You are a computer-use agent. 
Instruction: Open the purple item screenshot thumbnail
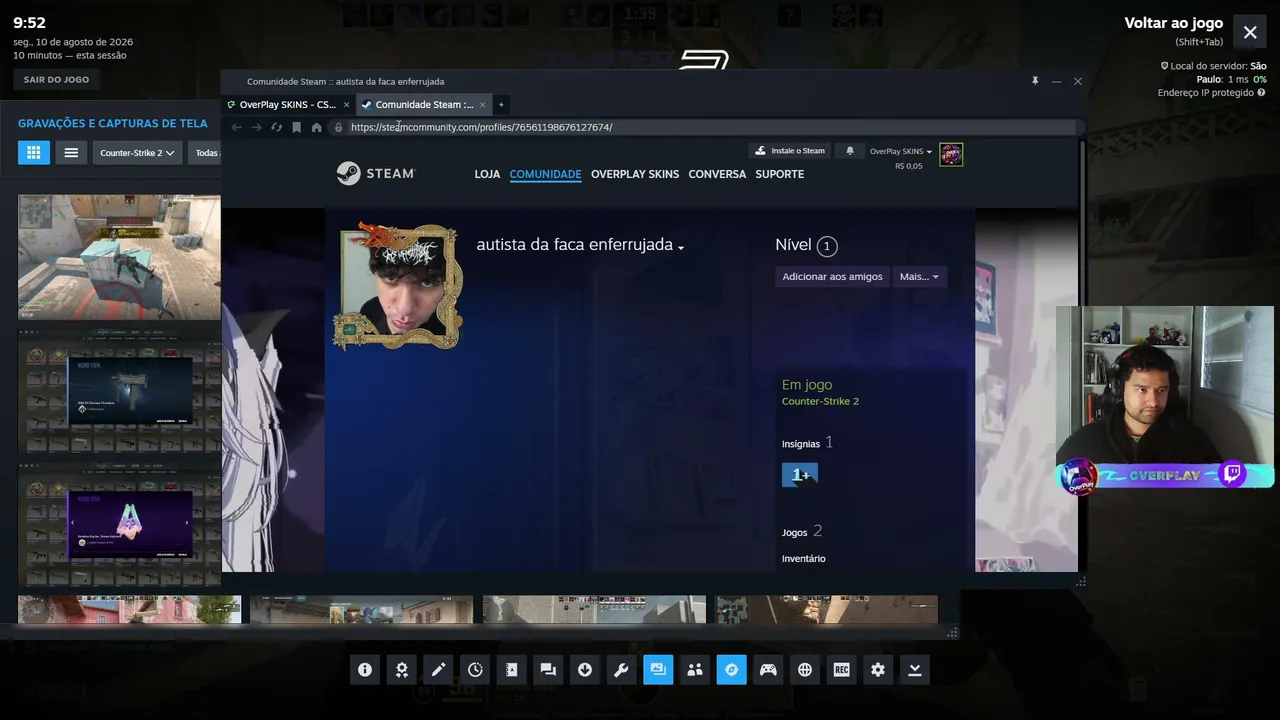click(119, 524)
